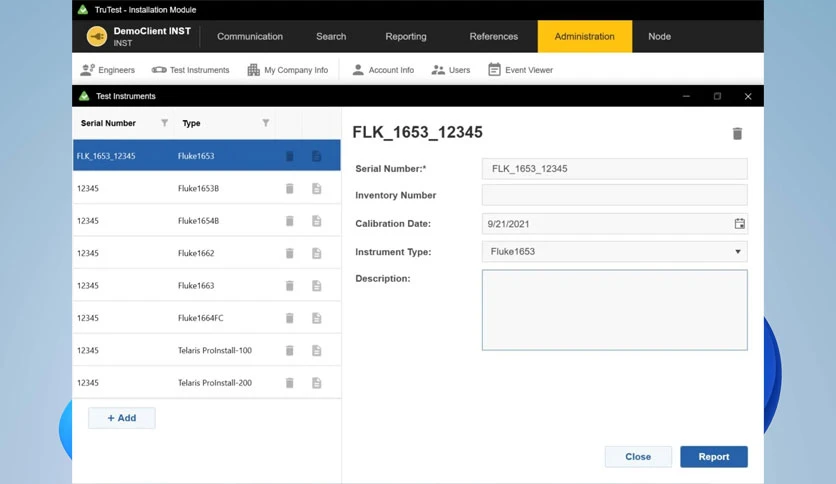The height and width of the screenshot is (484, 836).
Task: Click the Serial Number input field
Action: (614, 168)
